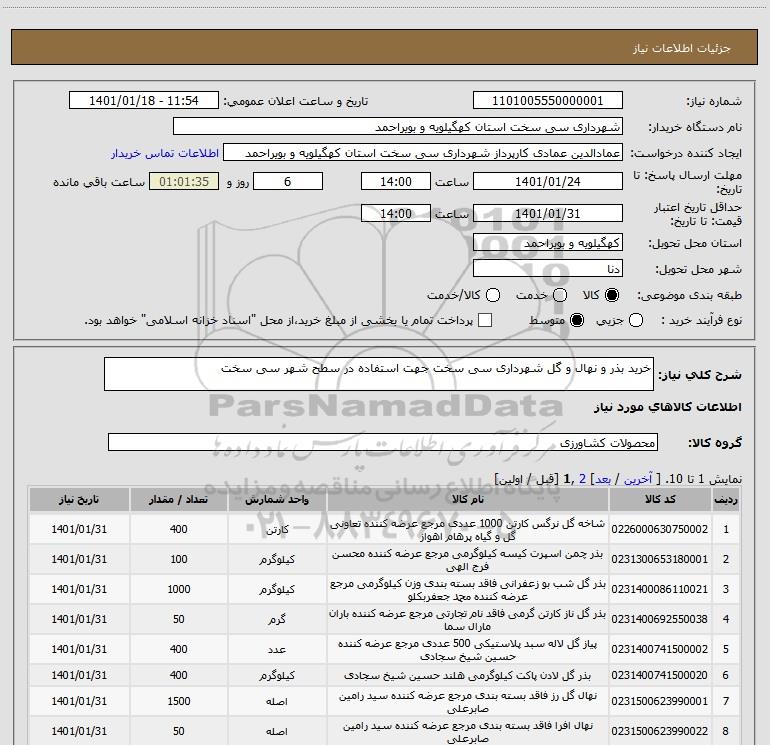Click the unit گرم in row 4
770x745 pixels.
tap(277, 619)
